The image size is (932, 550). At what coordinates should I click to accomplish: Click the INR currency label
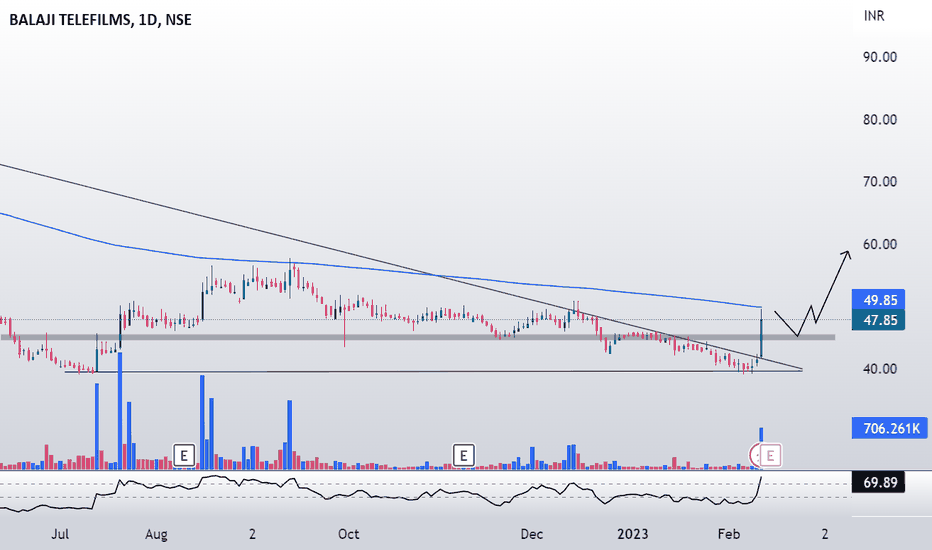[874, 16]
